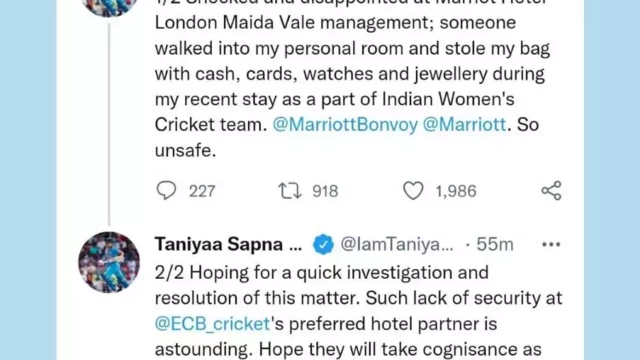
Task: Open the @Marriott mention link
Action: pyautogui.click(x=464, y=124)
